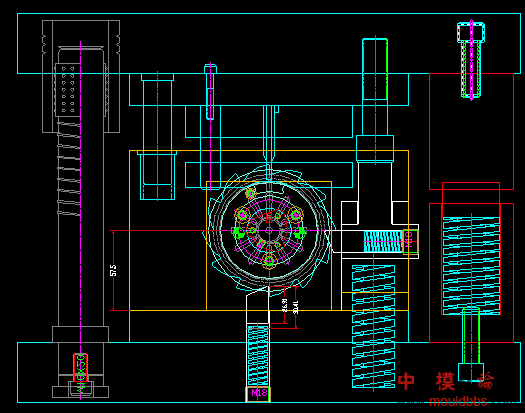Click the M18 thread label
This screenshot has width=525, height=413.
point(259,393)
